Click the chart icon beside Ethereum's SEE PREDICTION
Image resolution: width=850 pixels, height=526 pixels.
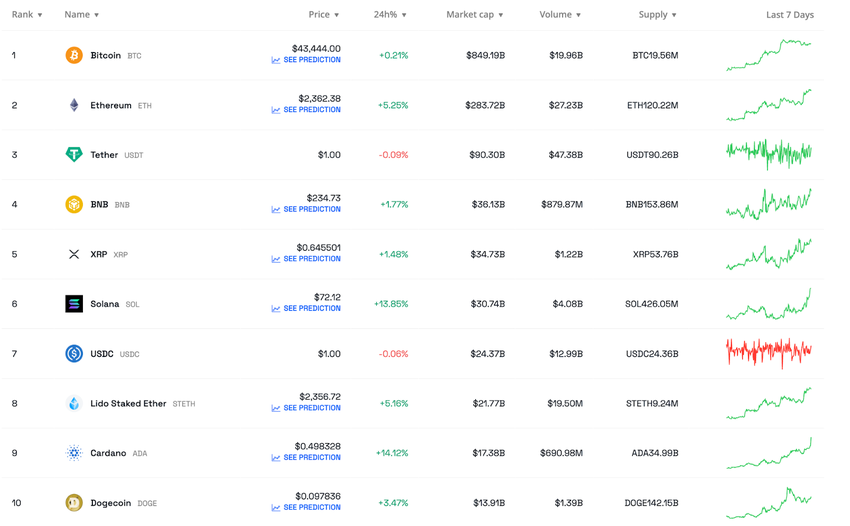pyautogui.click(x=276, y=110)
